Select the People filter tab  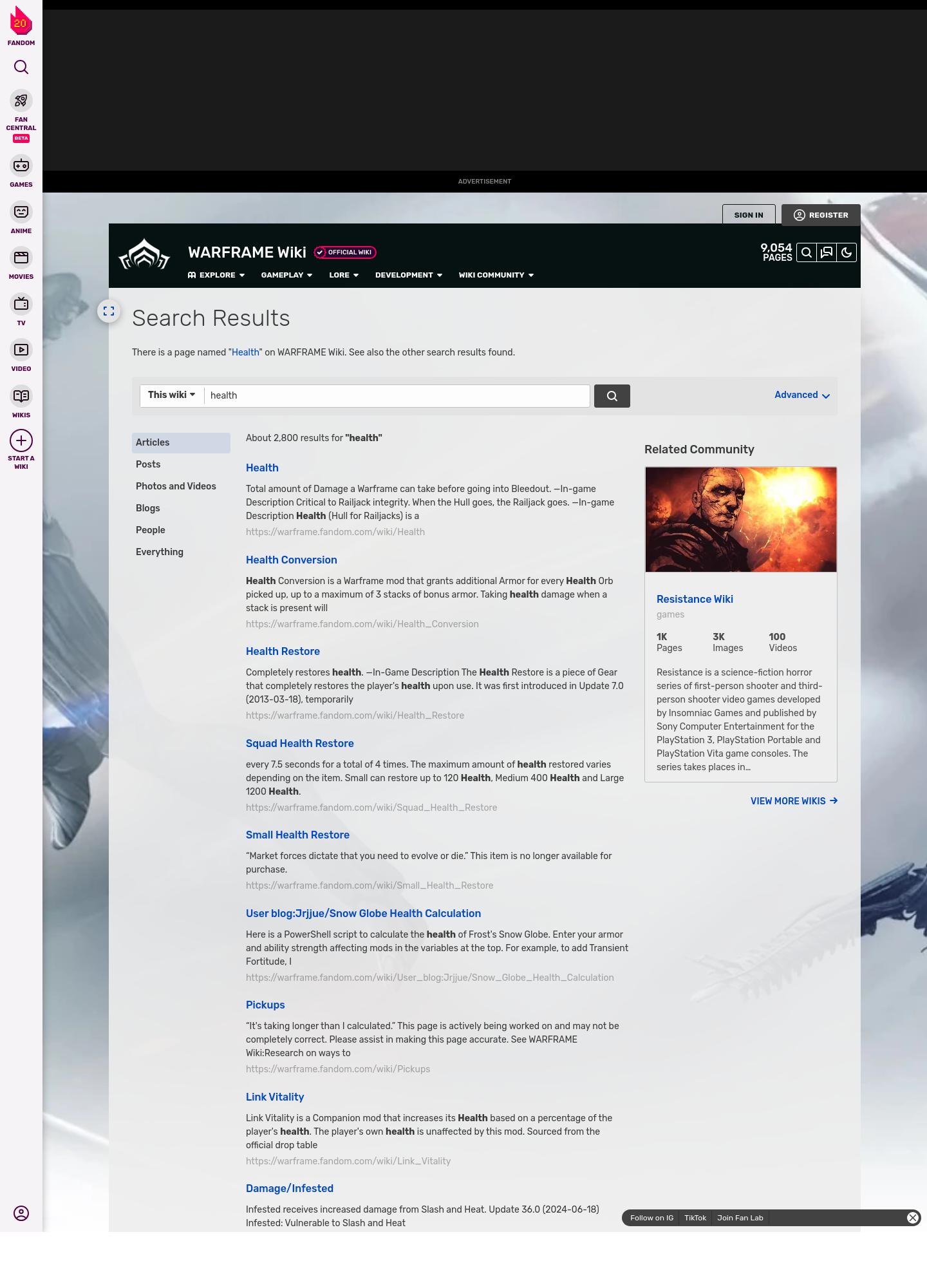click(x=181, y=530)
